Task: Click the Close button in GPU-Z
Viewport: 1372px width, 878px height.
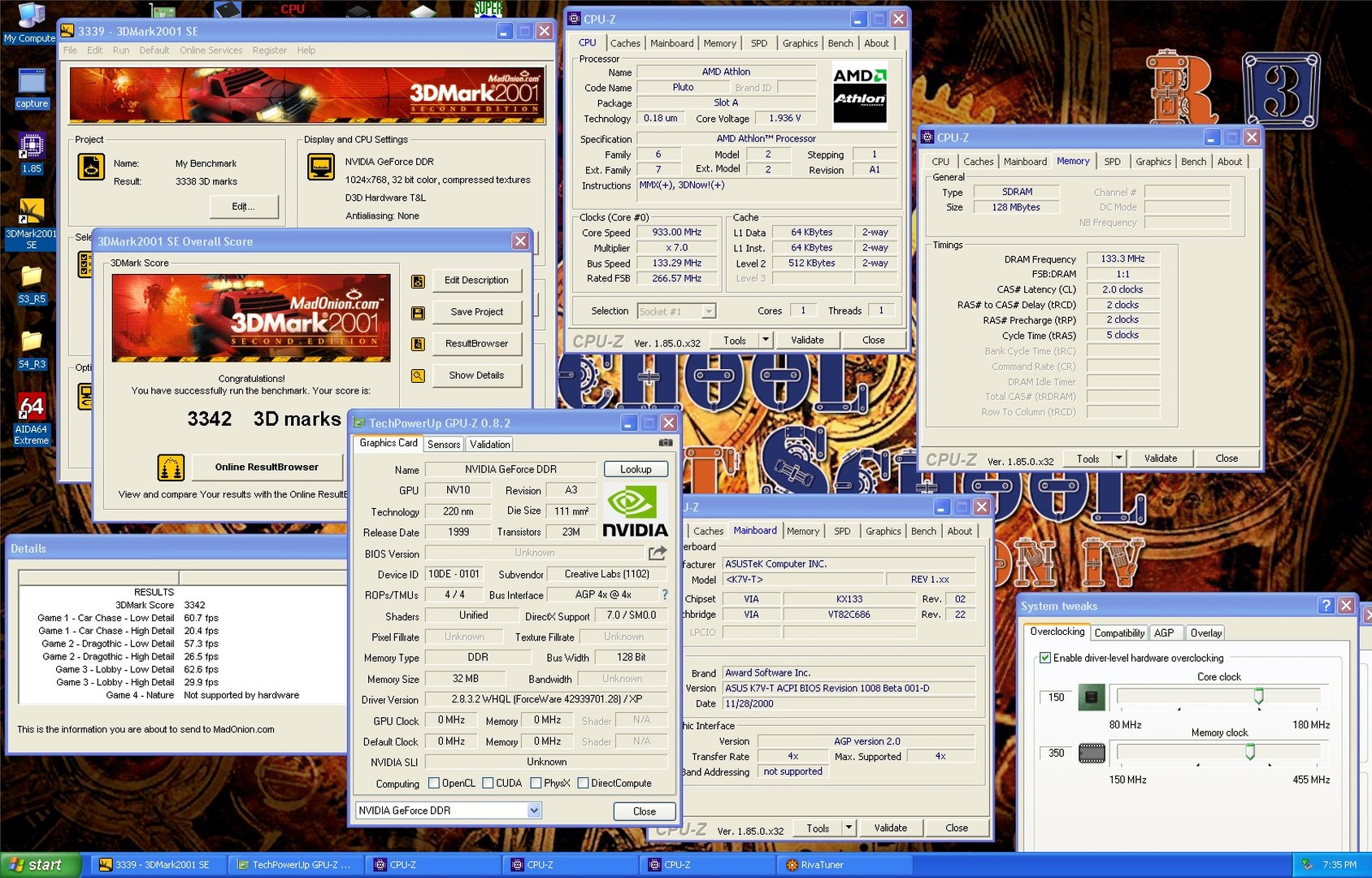Action: 645,811
